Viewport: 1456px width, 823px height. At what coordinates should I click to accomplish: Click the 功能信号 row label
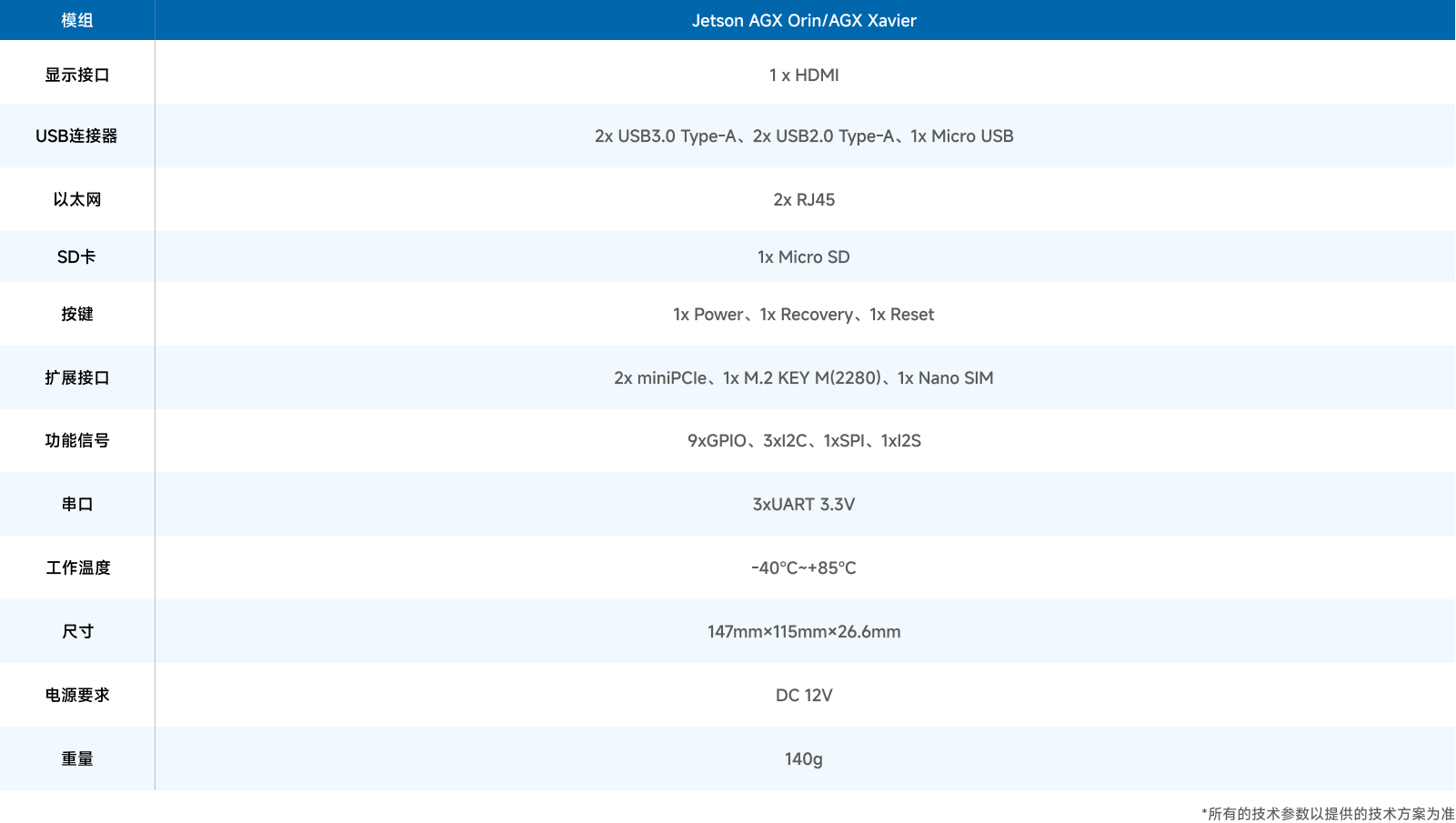[x=77, y=440]
